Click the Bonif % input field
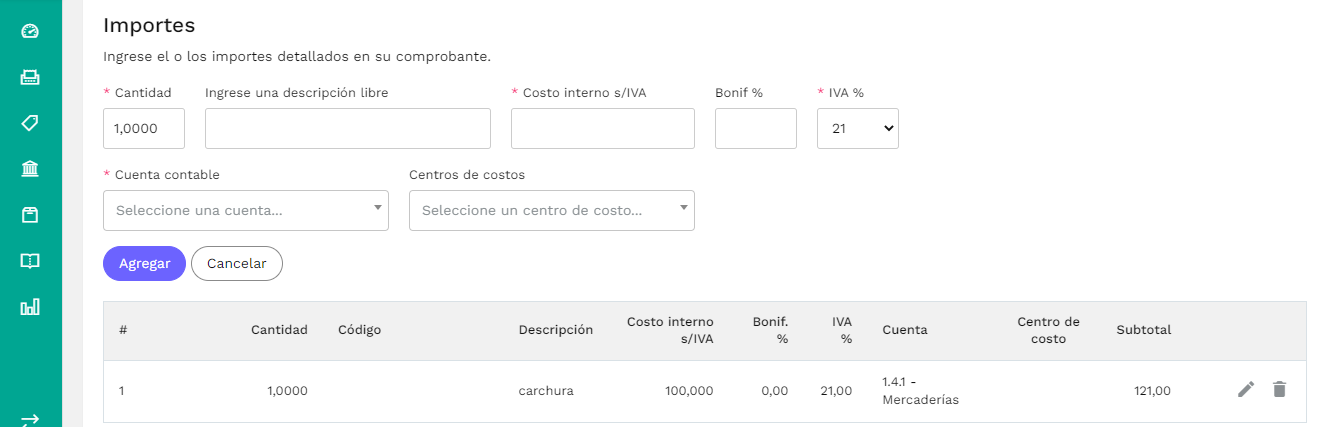Screen dimensions: 1327x427 (755, 128)
